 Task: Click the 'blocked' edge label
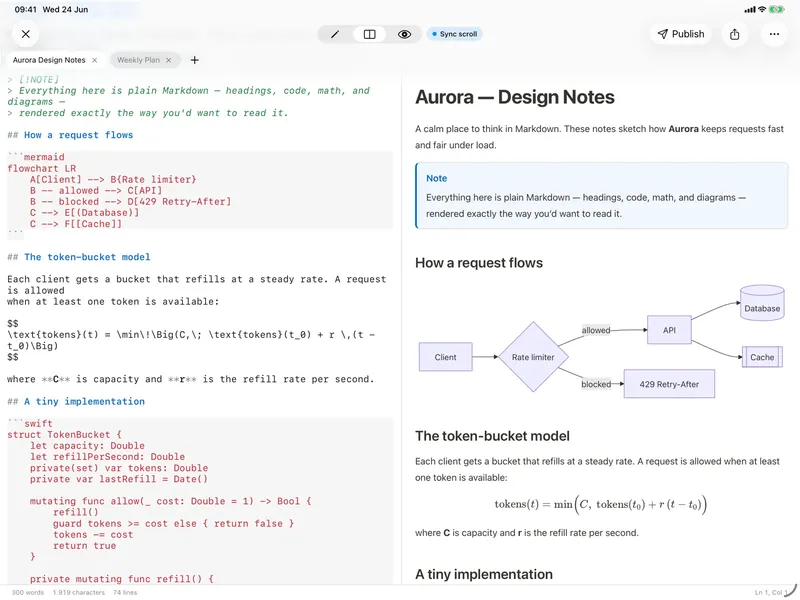(596, 384)
